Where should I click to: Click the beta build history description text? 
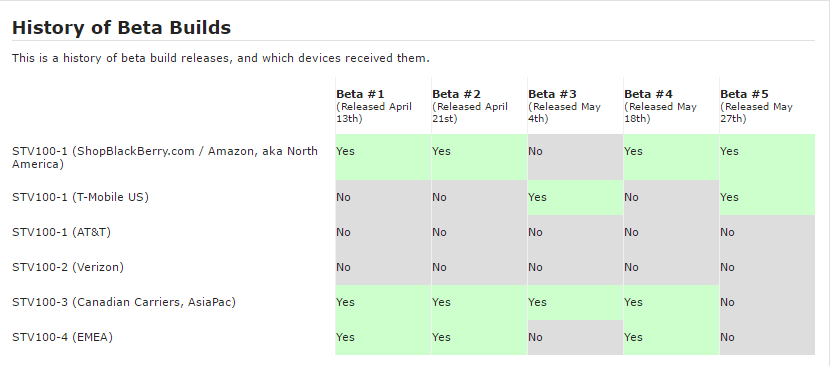pos(220,58)
